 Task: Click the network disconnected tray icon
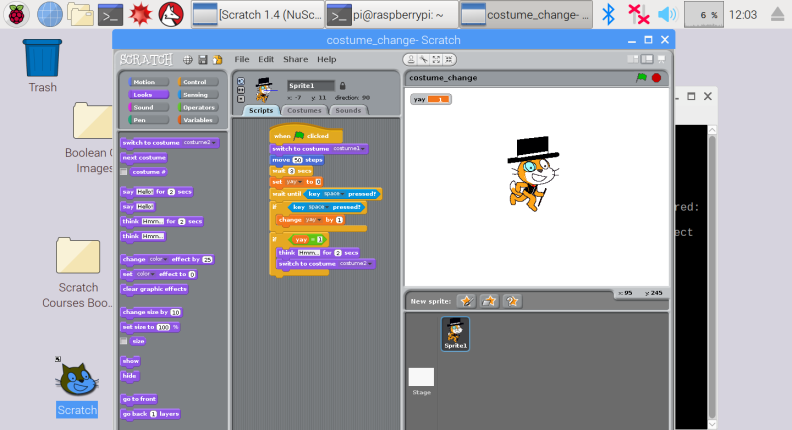click(638, 14)
